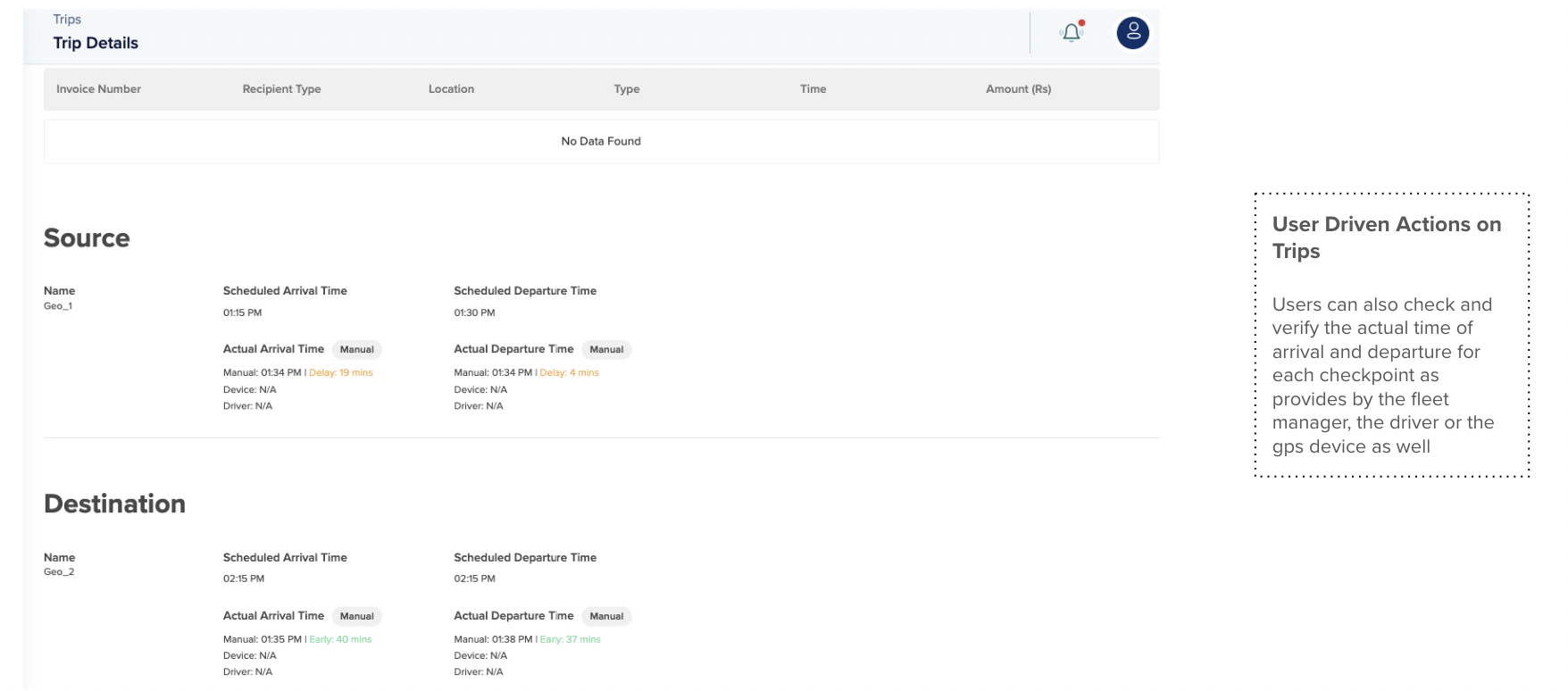Image resolution: width=1568 pixels, height=691 pixels.
Task: Click the Time column header
Action: [813, 89]
